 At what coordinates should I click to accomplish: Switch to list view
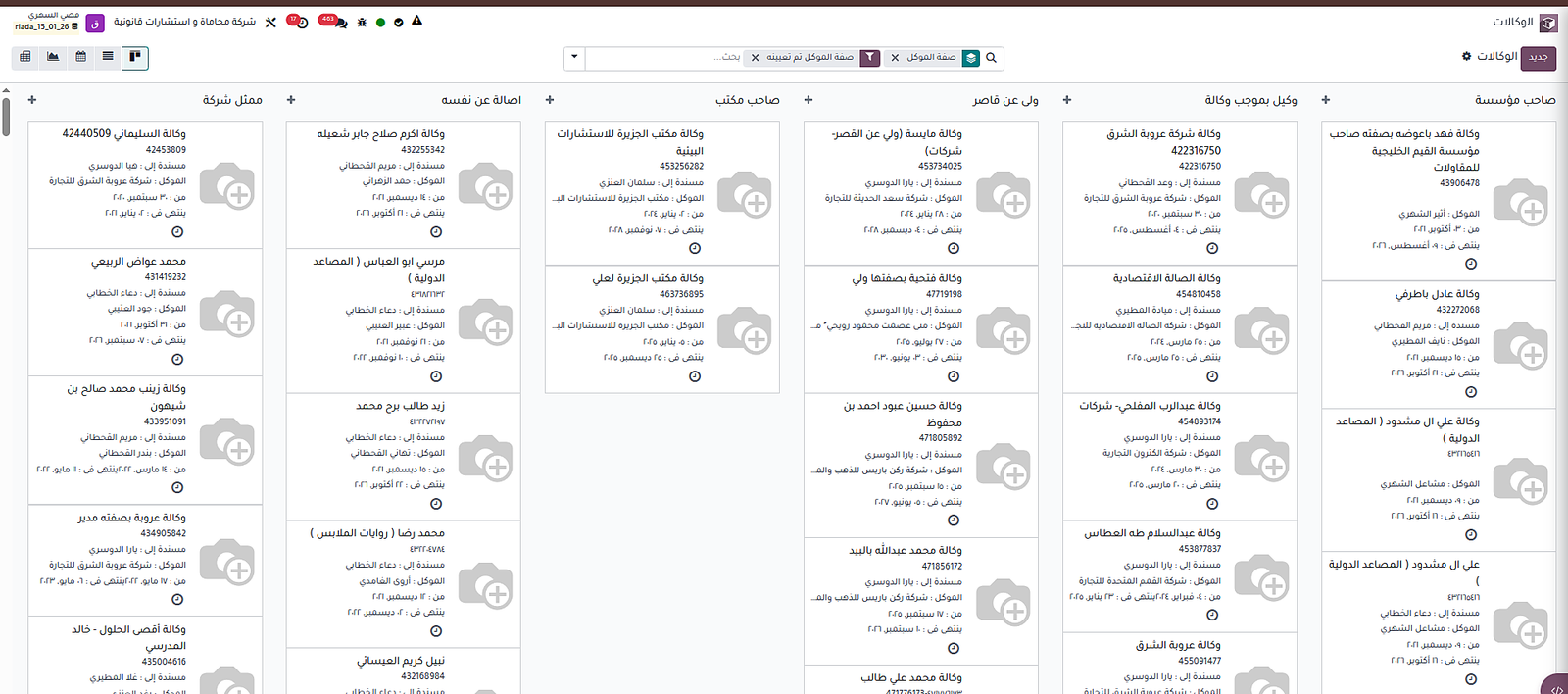tap(108, 57)
